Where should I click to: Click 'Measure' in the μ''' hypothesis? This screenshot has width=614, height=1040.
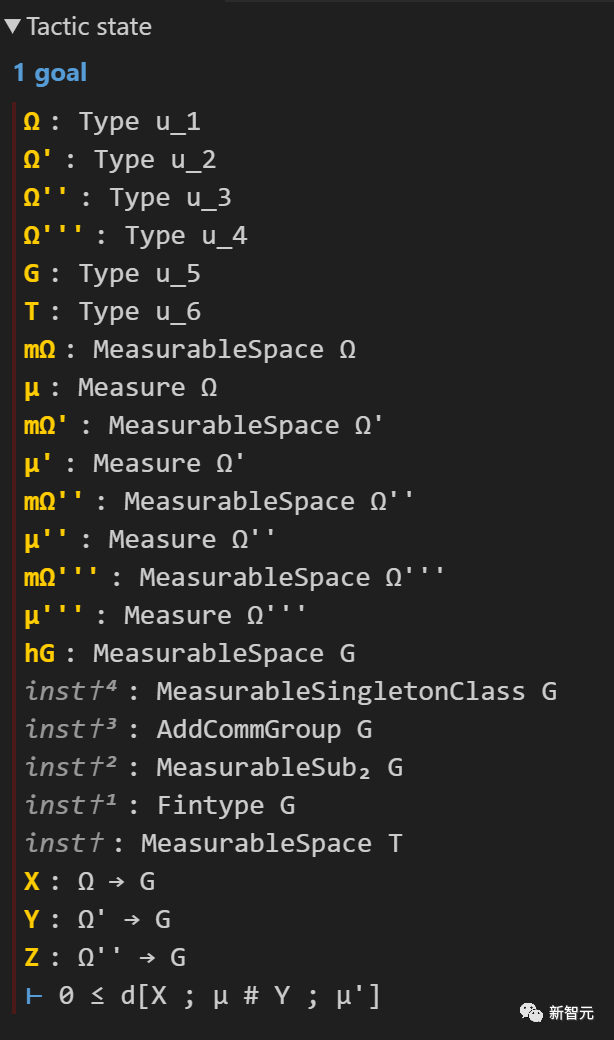coord(177,616)
